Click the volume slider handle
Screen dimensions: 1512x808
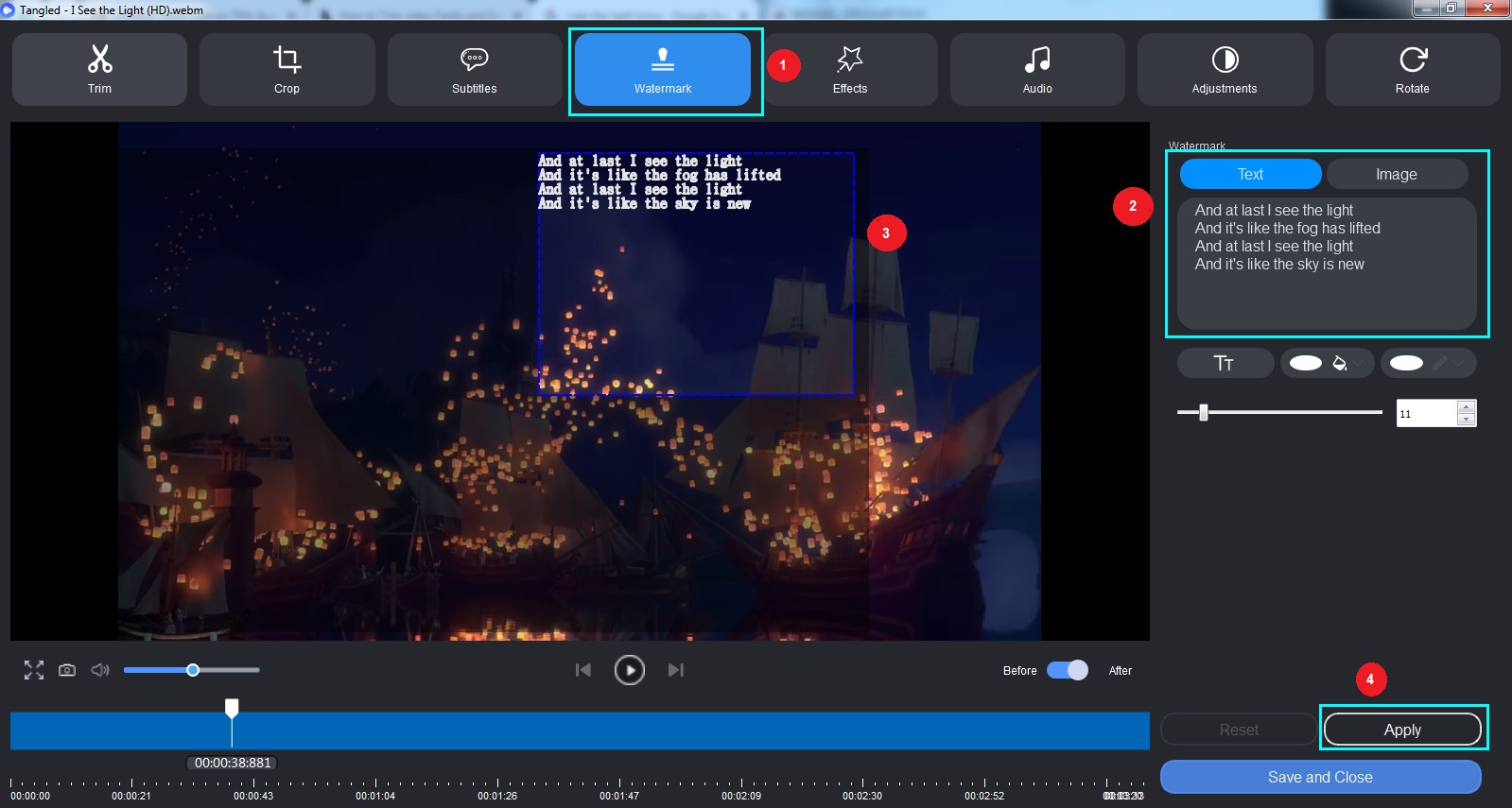pos(193,670)
